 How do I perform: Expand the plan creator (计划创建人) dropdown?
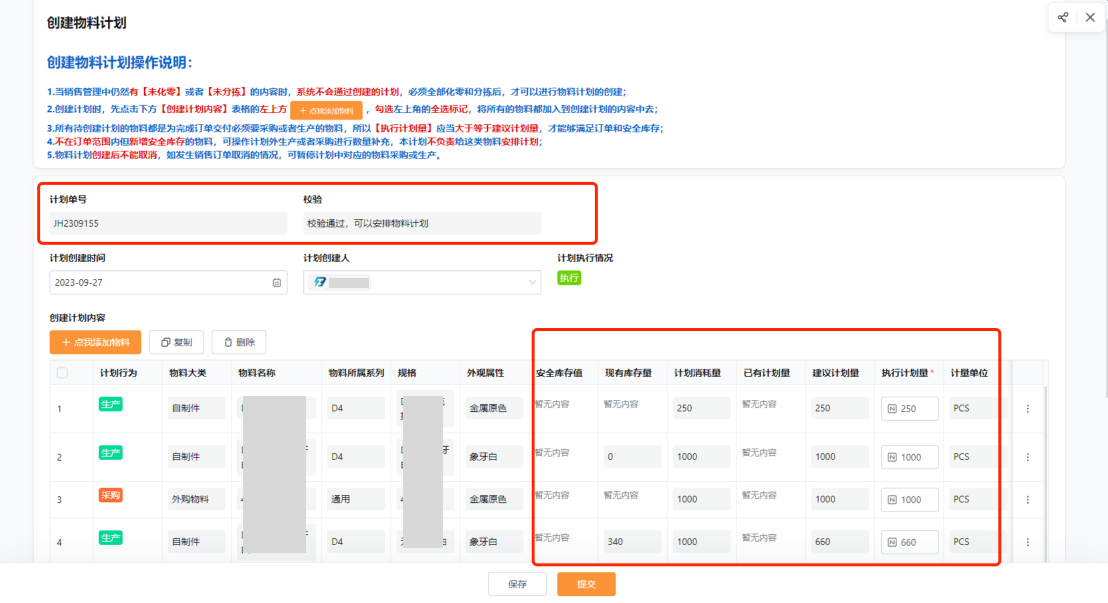[x=532, y=283]
